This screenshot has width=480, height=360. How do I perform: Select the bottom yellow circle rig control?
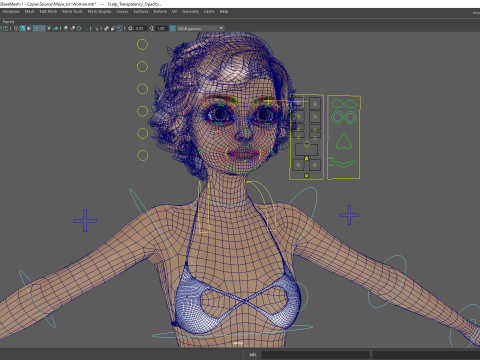tap(142, 155)
